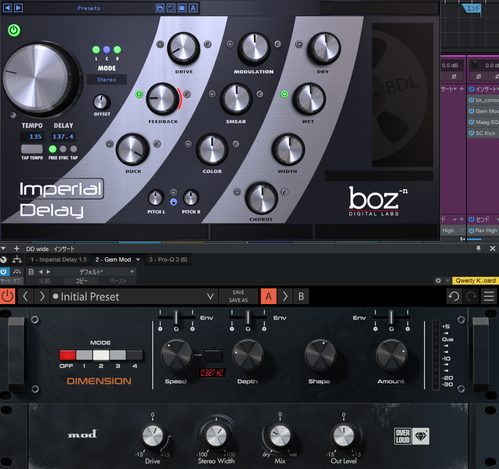
Task: Open the Initial Preset dropdown
Action: coord(133,296)
